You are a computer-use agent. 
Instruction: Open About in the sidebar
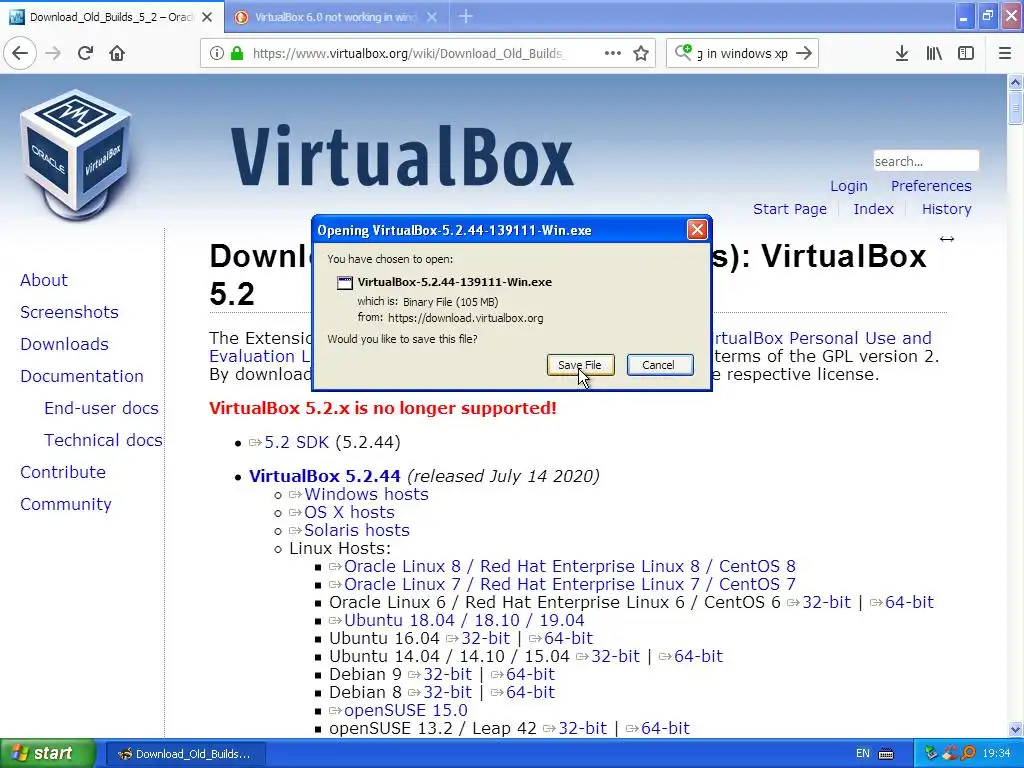44,280
